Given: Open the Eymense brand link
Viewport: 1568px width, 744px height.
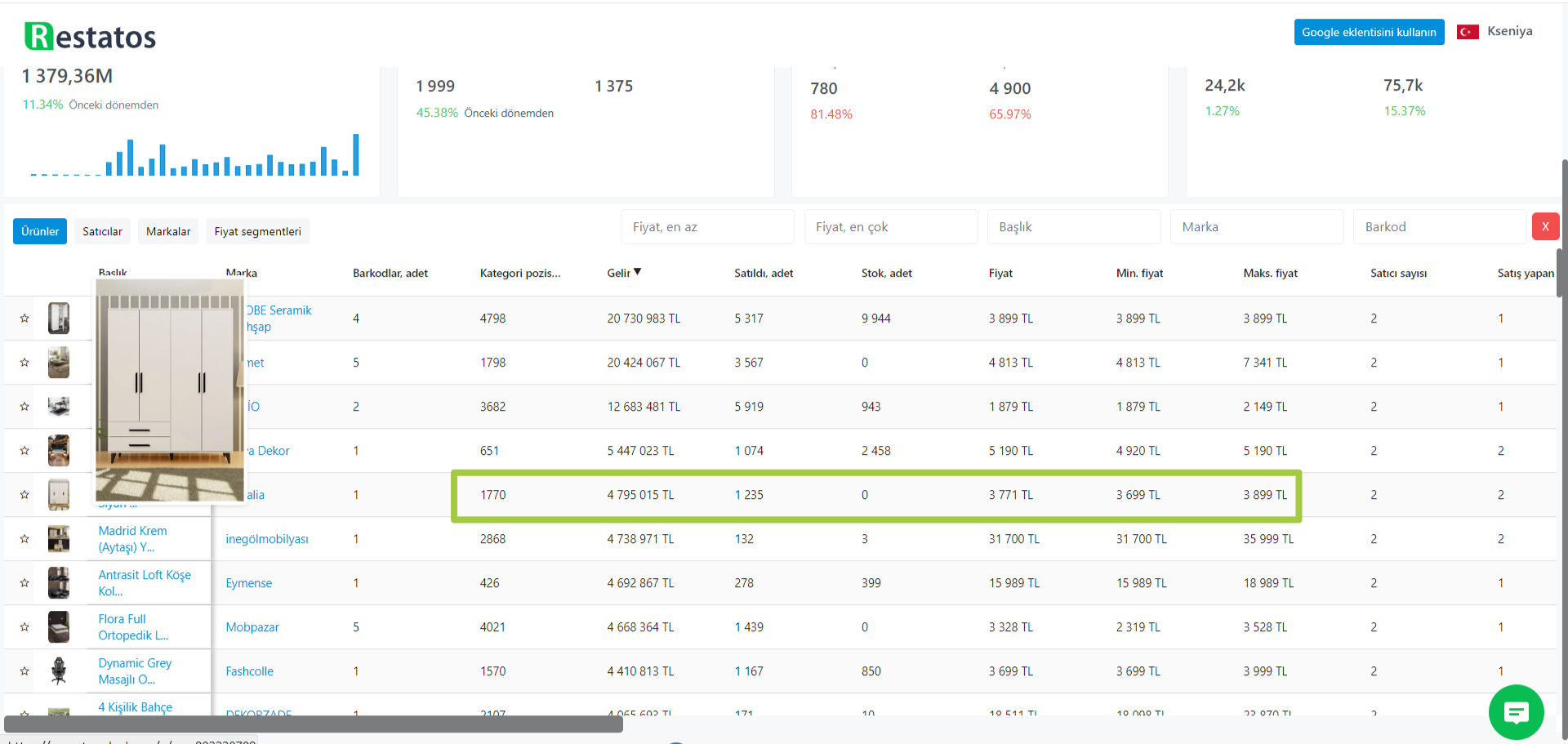Looking at the screenshot, I should click(x=249, y=583).
